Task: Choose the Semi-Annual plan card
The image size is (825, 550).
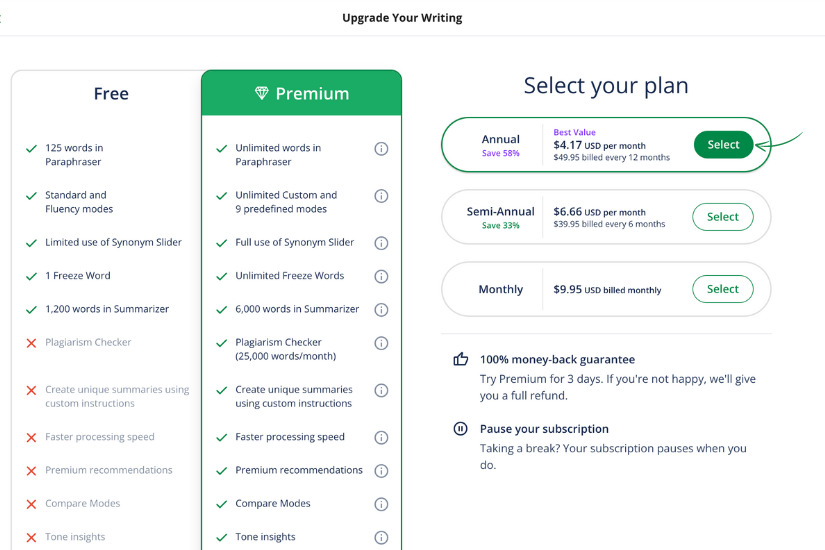Action: (606, 217)
